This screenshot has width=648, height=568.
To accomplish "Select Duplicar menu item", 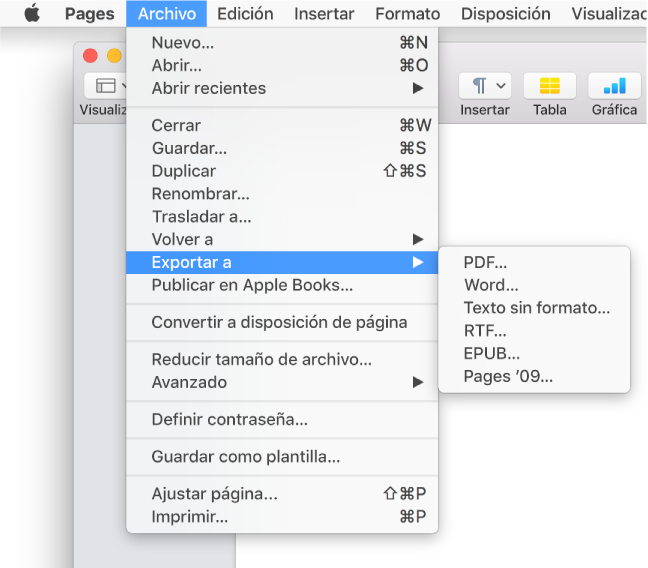I will pyautogui.click(x=282, y=171).
